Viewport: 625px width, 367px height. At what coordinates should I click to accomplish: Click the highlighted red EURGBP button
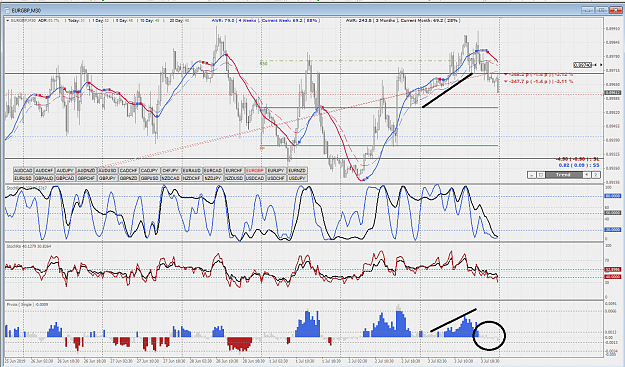click(x=255, y=171)
